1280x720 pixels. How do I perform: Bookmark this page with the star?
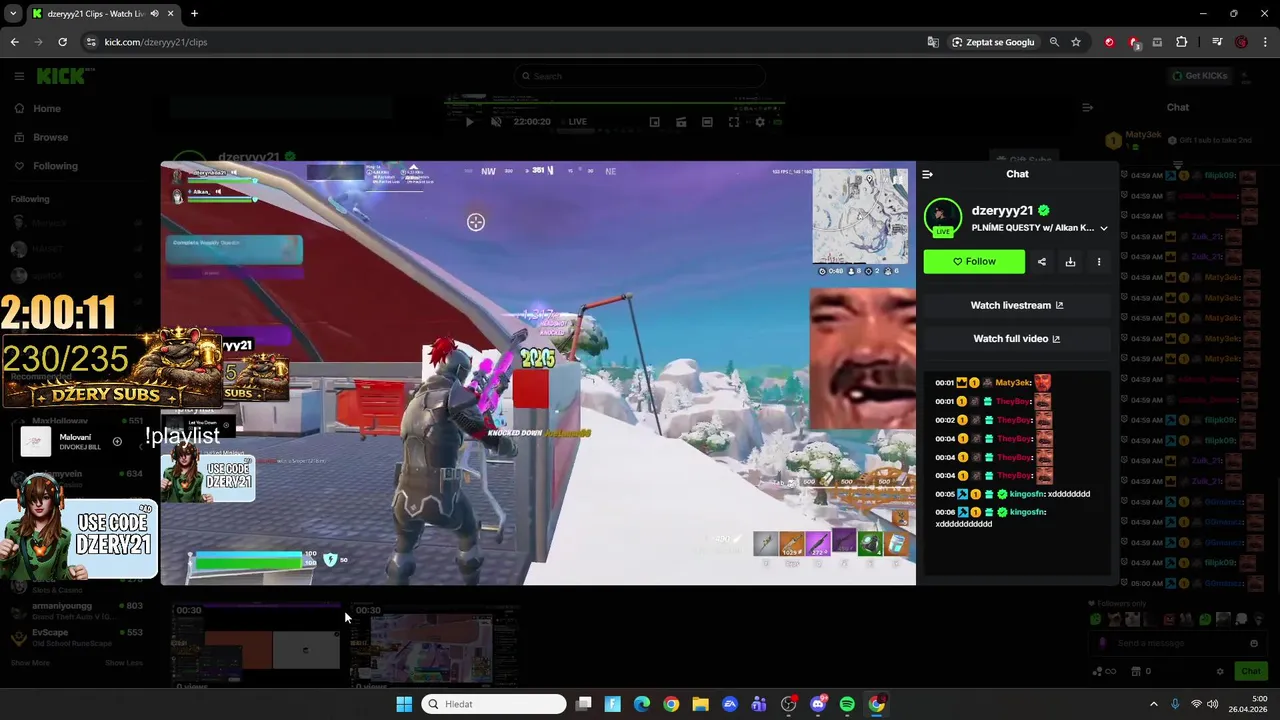point(1076,42)
